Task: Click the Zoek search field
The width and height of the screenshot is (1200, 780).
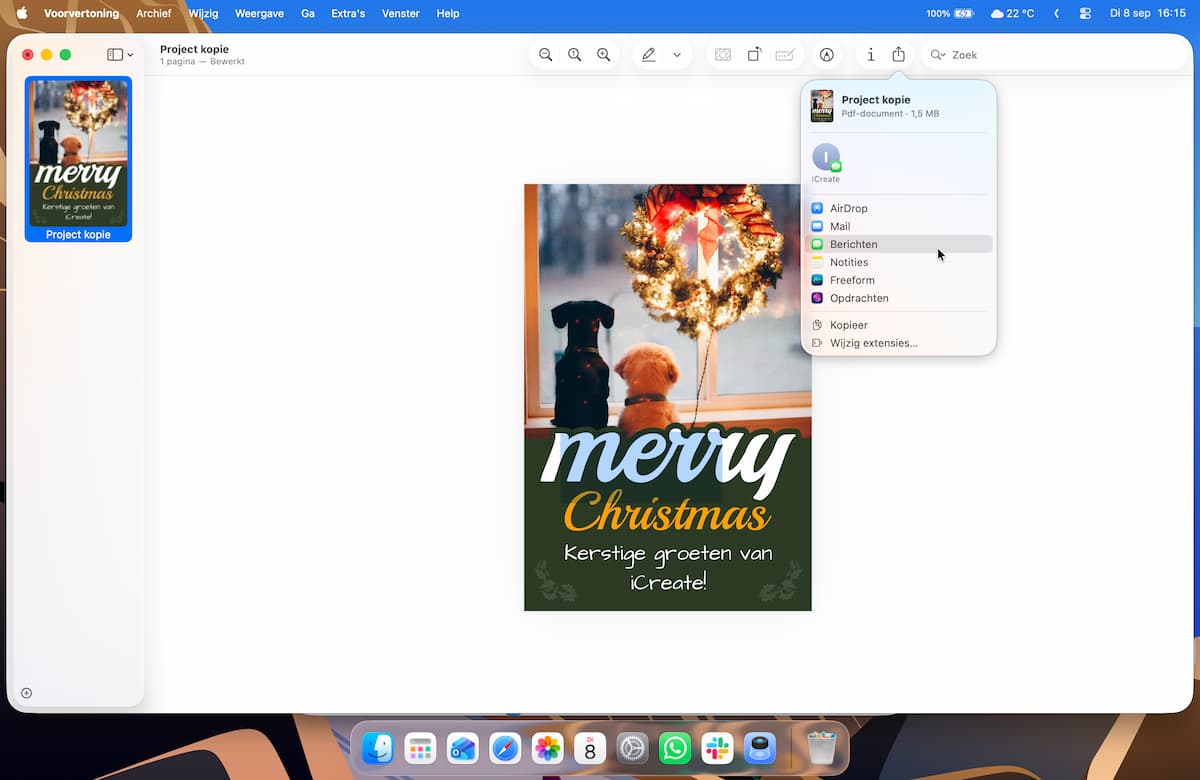Action: coord(1054,55)
